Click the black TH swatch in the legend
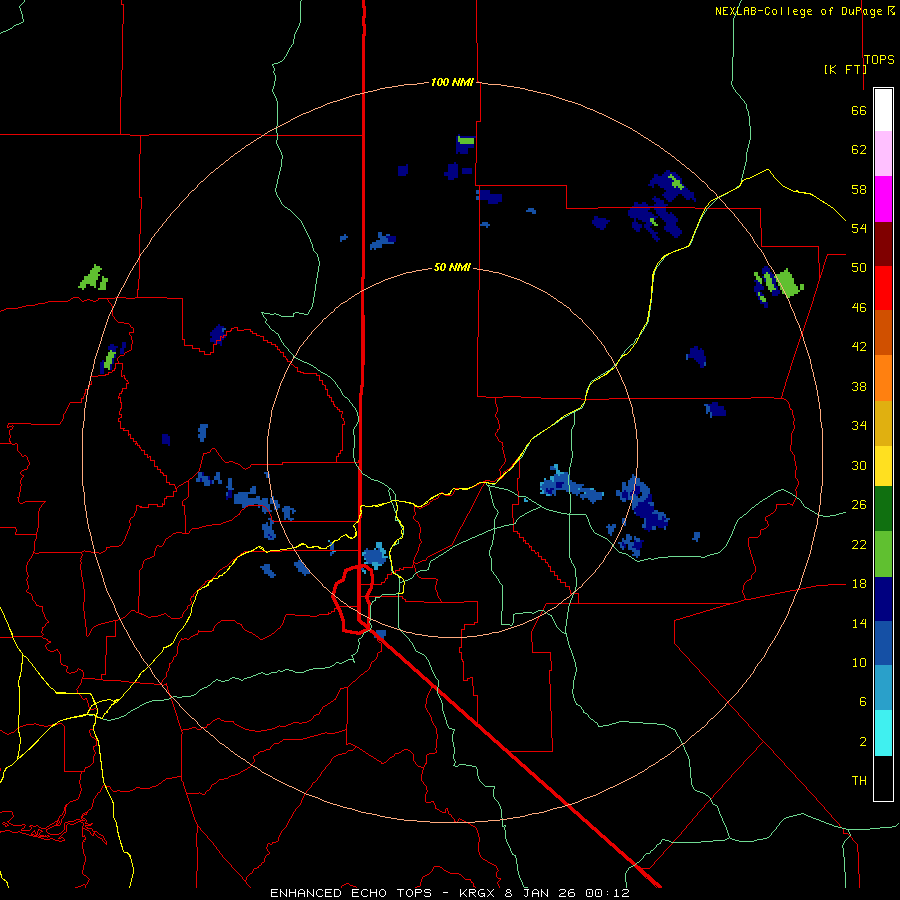Viewport: 900px width, 900px height. point(883,778)
